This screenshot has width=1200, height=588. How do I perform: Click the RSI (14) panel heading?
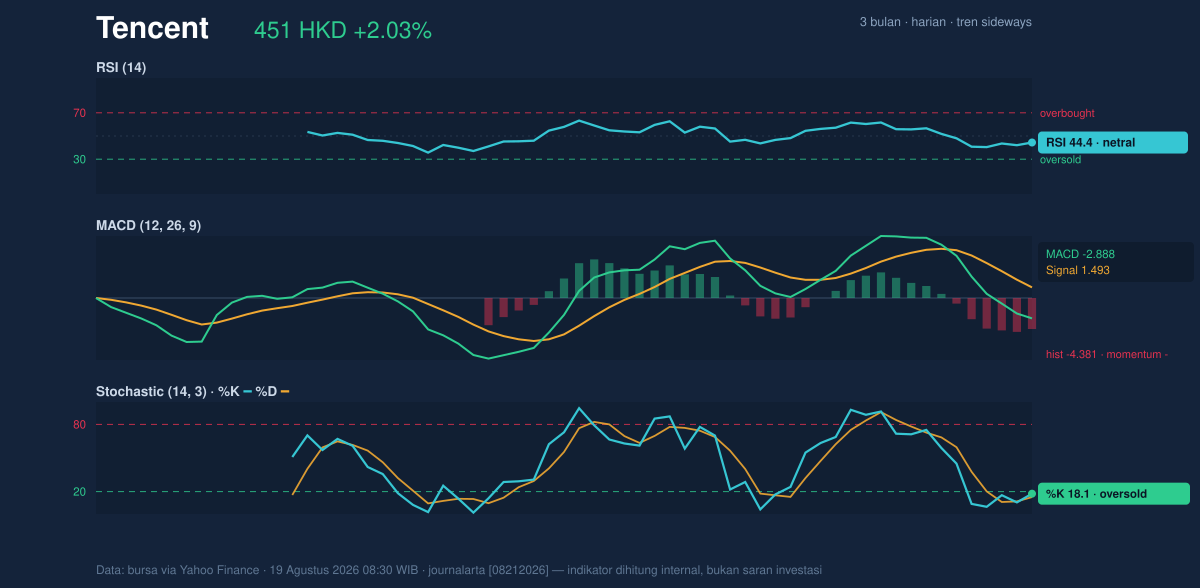pos(121,68)
